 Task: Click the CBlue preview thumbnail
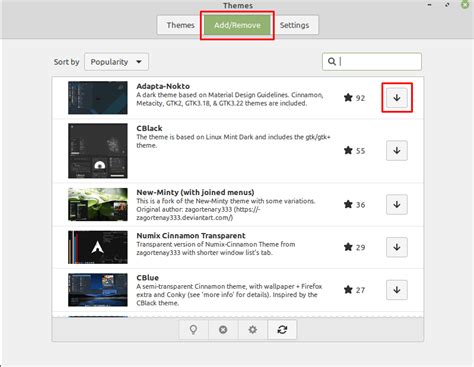coord(98,290)
